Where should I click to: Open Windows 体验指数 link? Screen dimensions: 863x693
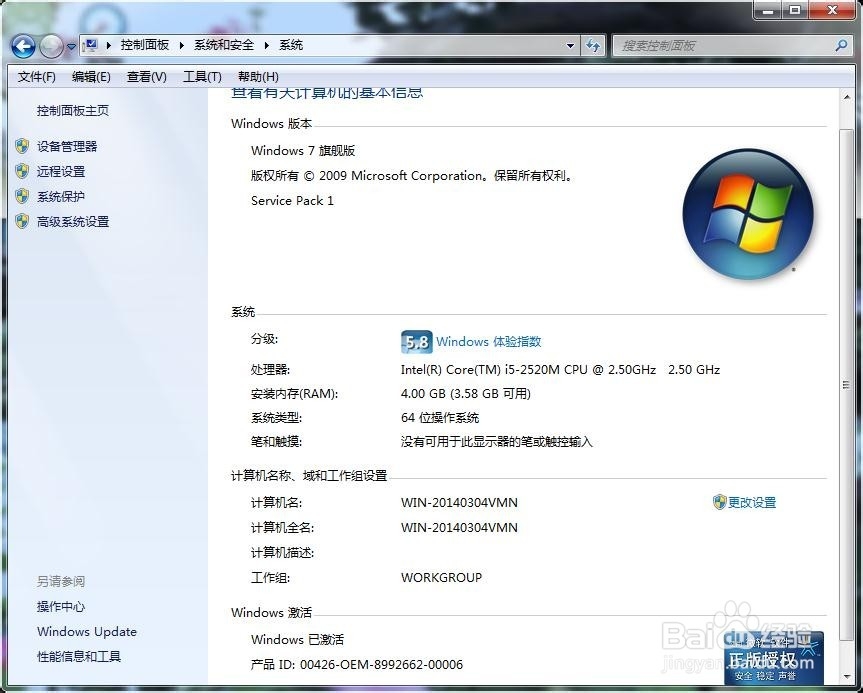coord(489,341)
